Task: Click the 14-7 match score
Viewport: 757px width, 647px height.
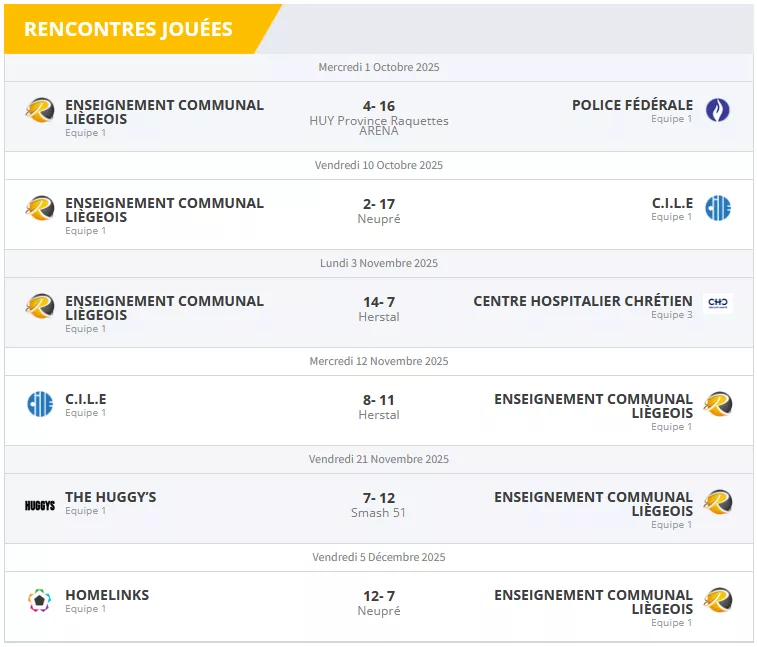Action: pyautogui.click(x=379, y=302)
